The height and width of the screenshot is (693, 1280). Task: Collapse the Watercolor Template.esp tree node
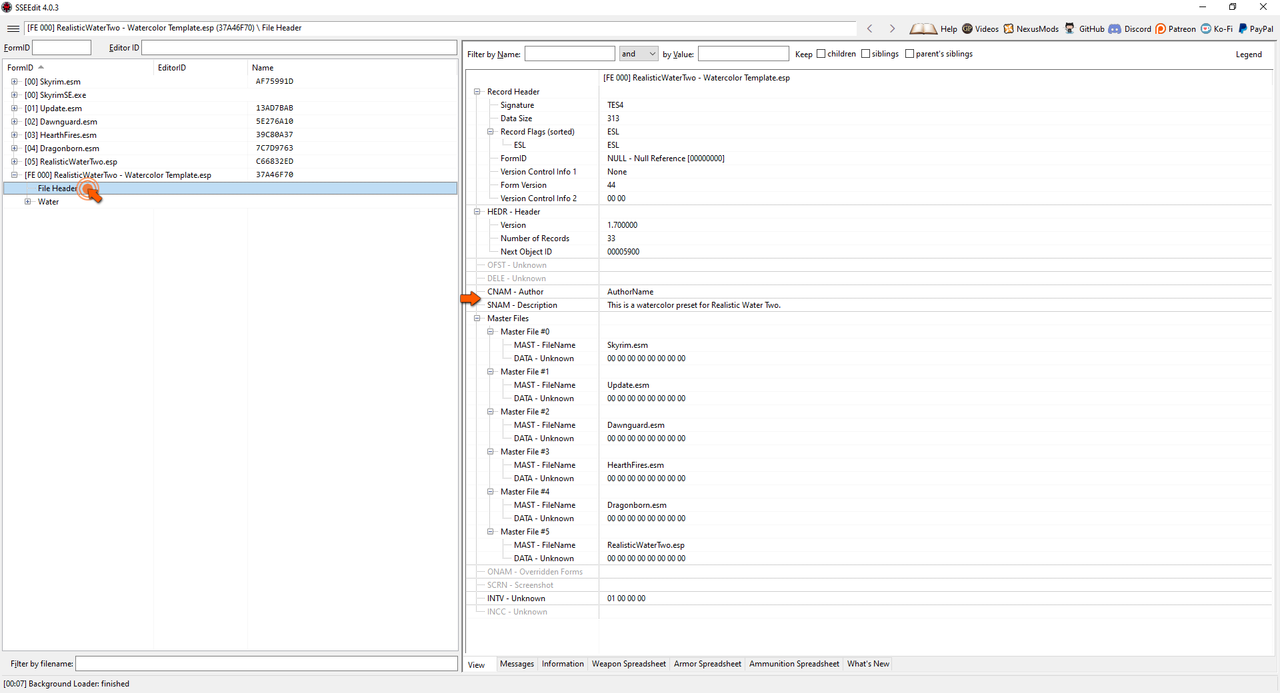pyautogui.click(x=15, y=175)
